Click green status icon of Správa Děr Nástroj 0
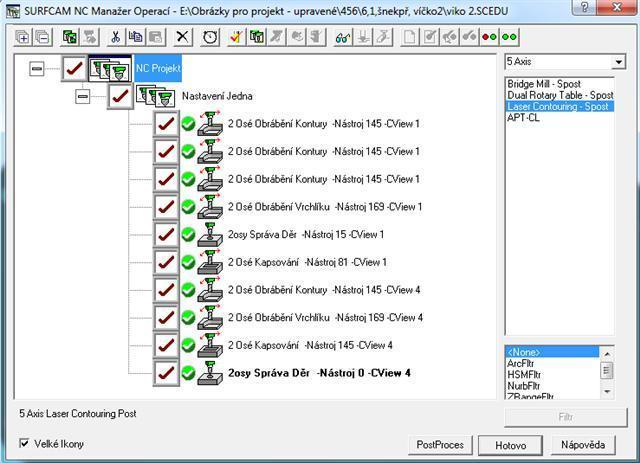The image size is (640, 463). pos(188,373)
